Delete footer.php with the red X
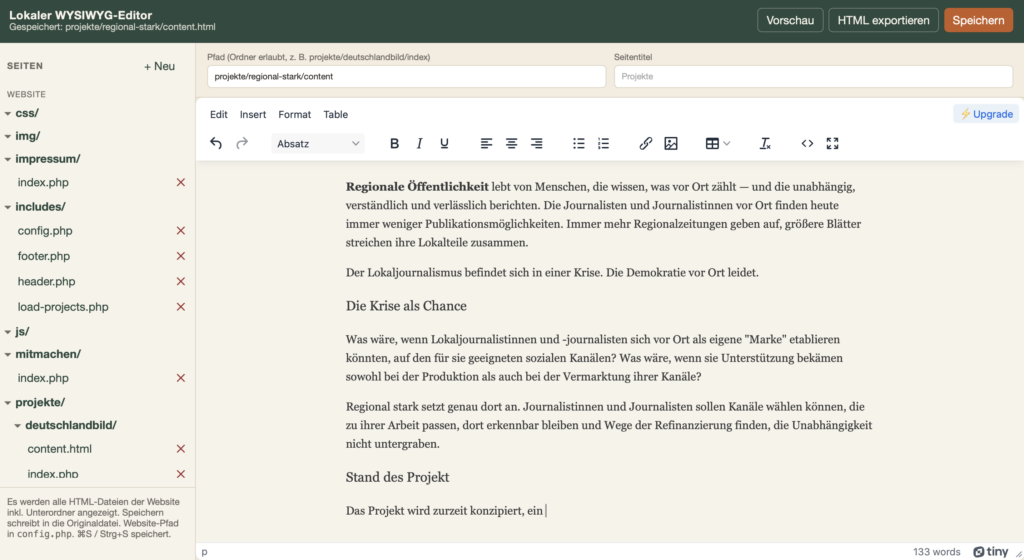 click(x=181, y=256)
